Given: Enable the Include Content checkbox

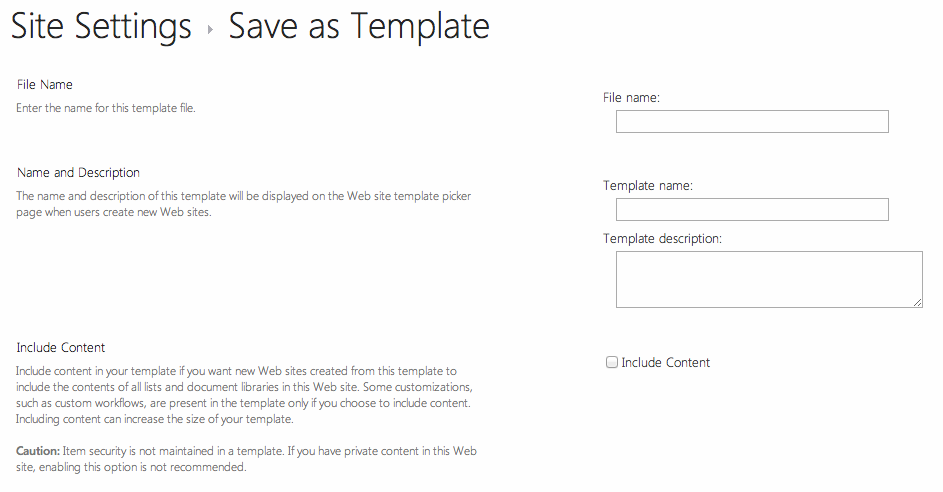Looking at the screenshot, I should pos(612,363).
